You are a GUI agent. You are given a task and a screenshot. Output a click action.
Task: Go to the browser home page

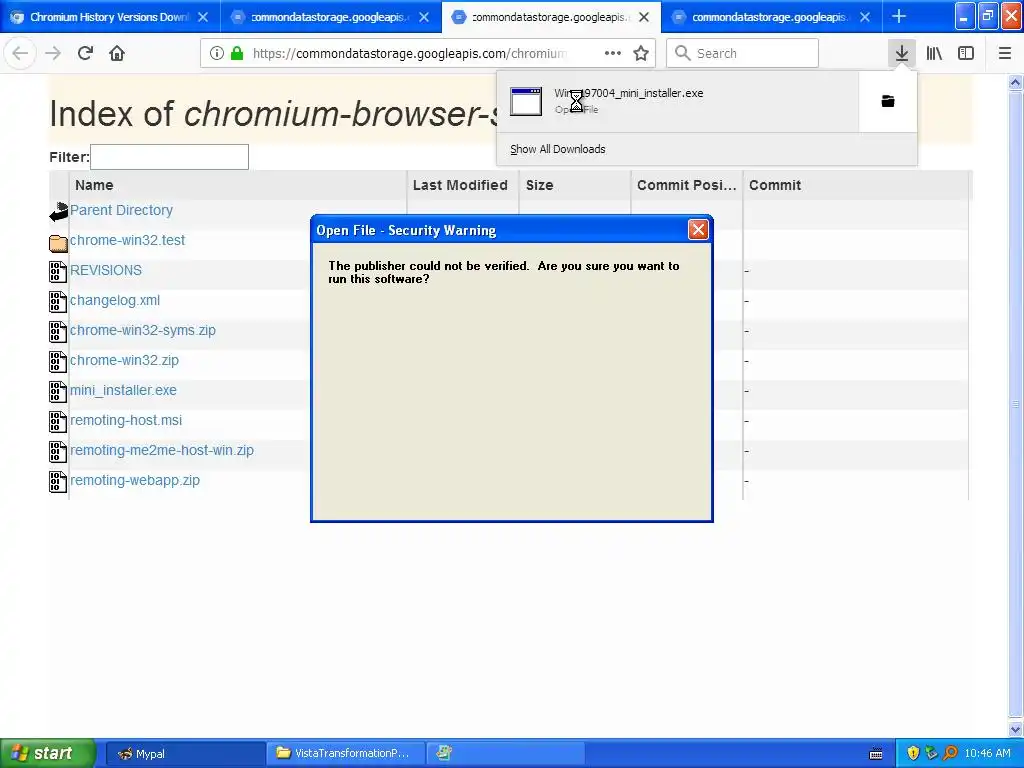pyautogui.click(x=117, y=54)
